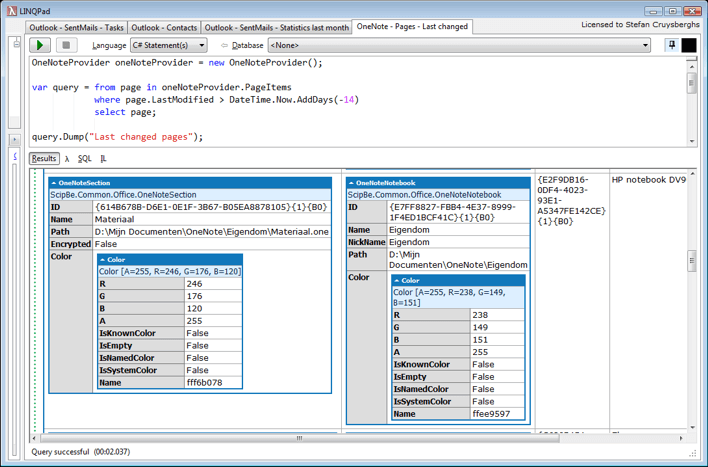Click the small expand arrow in left sidebar
Image resolution: width=708 pixels, height=467 pixels.
click(x=14, y=140)
